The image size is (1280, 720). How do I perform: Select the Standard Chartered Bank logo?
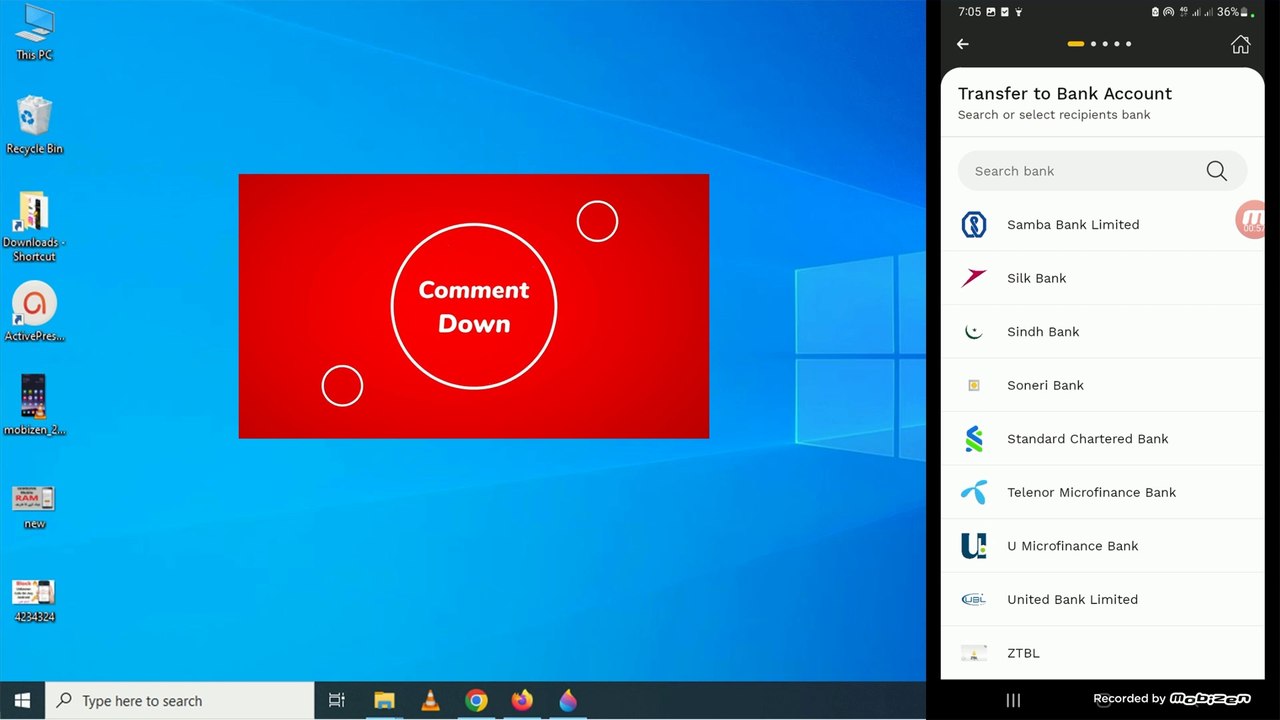(974, 439)
